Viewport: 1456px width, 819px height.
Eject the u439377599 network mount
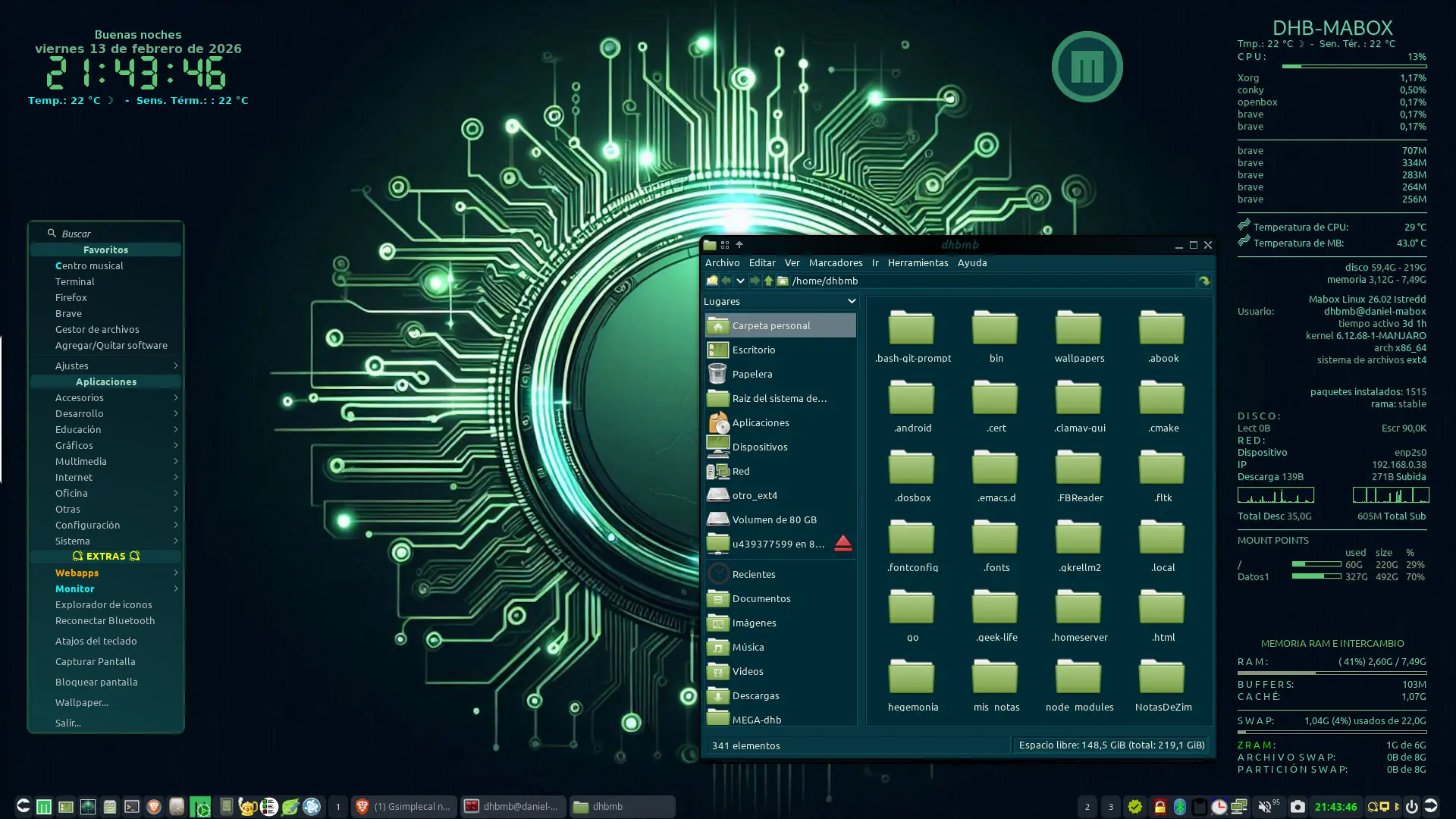[x=843, y=544]
